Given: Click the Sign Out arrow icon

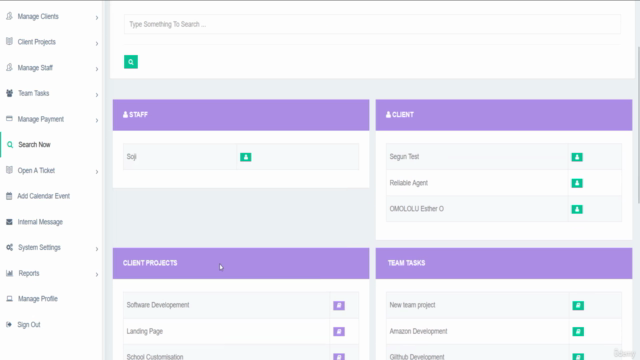Looking at the screenshot, I should pos(9,324).
